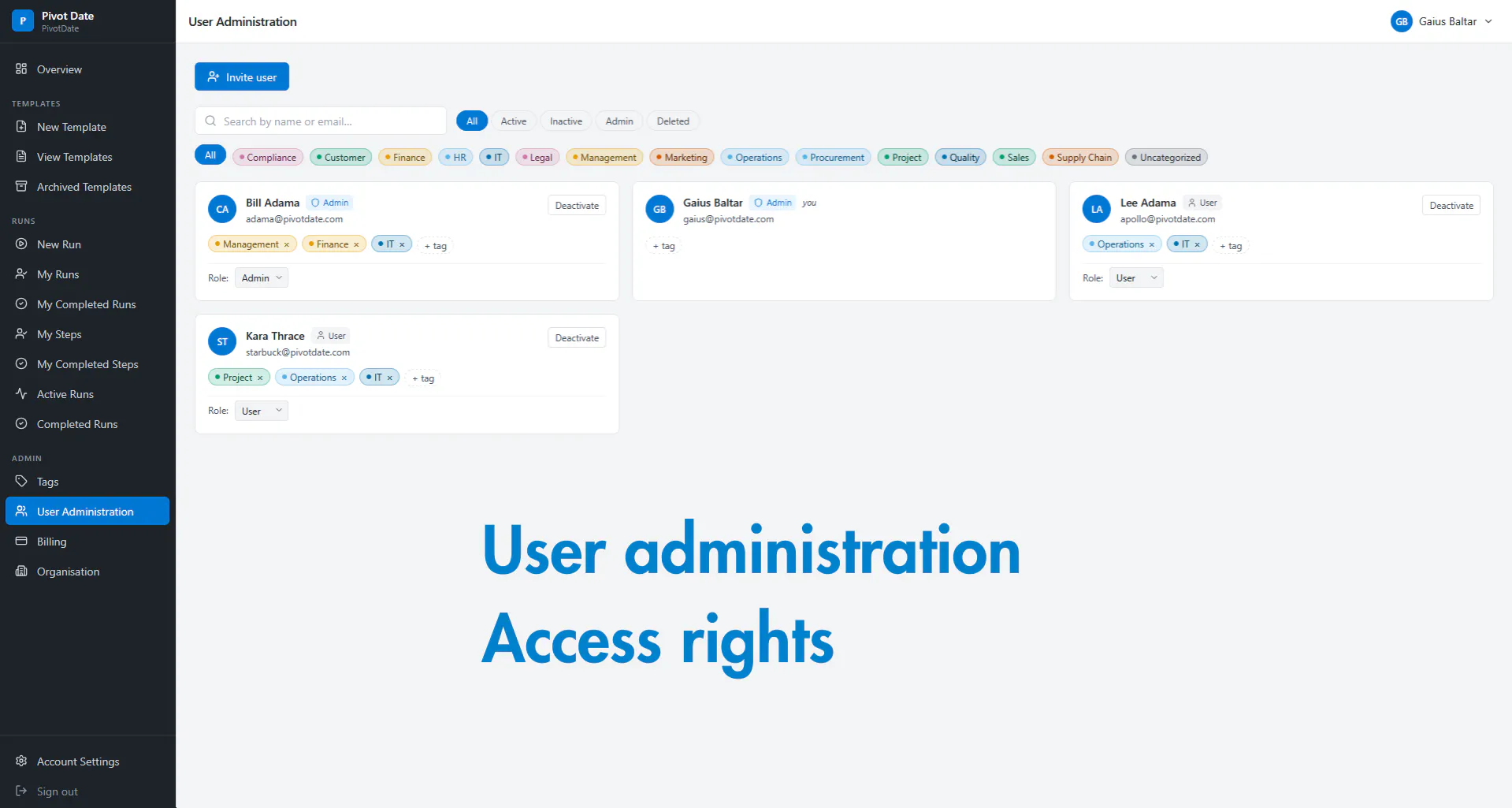Remove Management tag from Bill Adama
Screen dimensions: 1512x808
tap(287, 244)
